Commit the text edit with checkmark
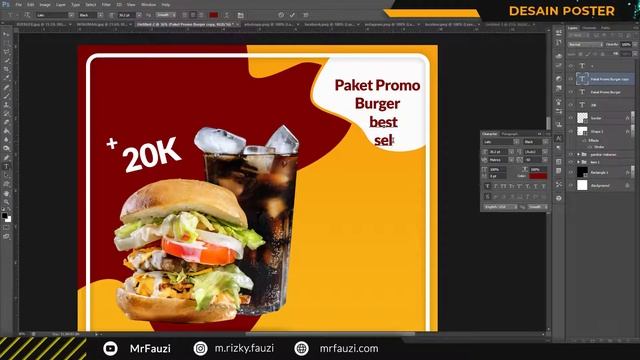The height and width of the screenshot is (360, 640). click(x=292, y=15)
